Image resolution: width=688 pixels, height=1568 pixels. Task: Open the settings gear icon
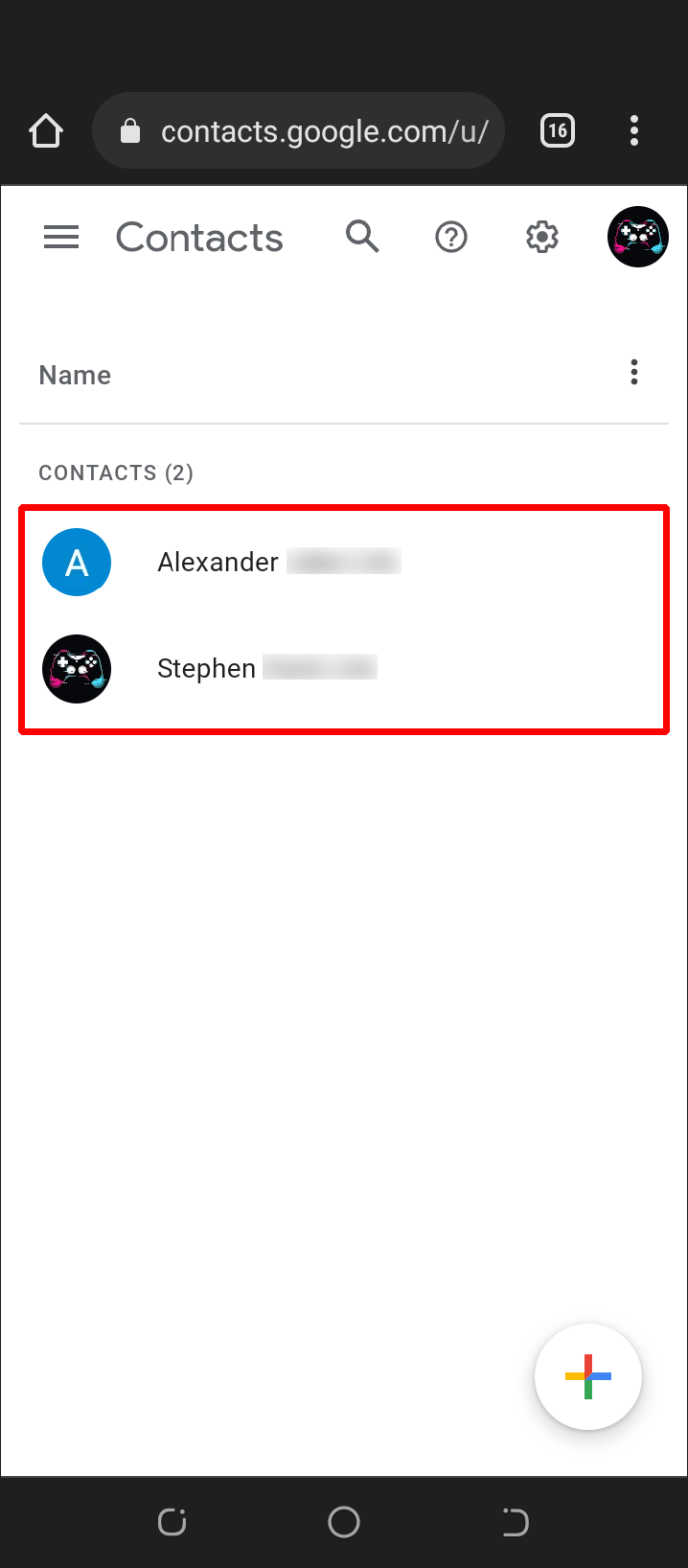click(x=542, y=237)
